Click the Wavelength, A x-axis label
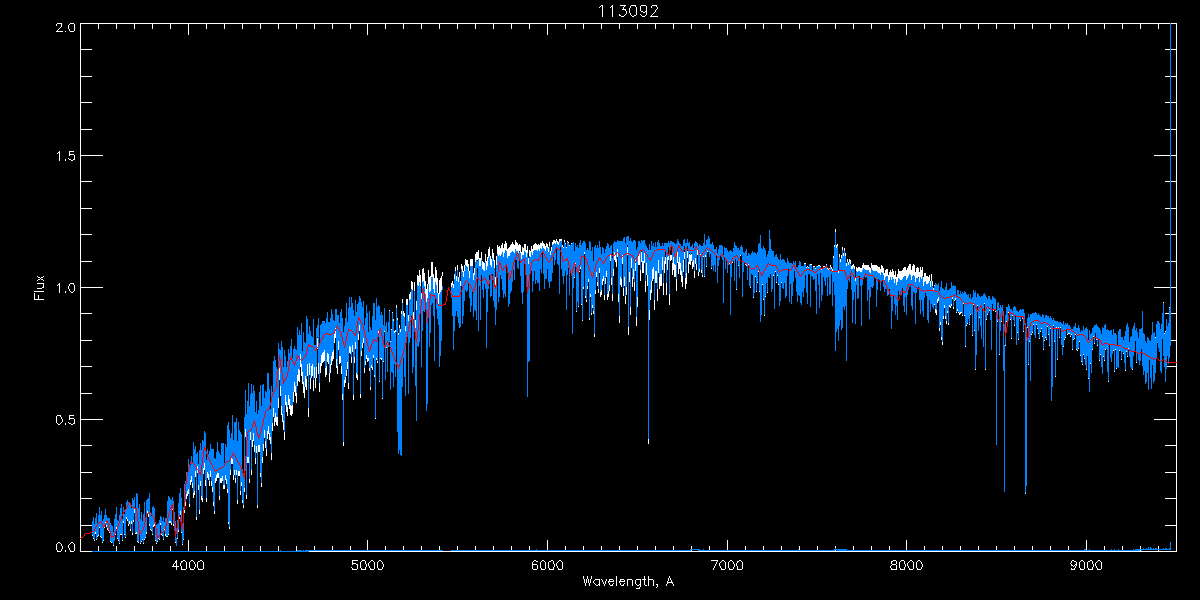Screen dimensions: 1200x600 627,582
